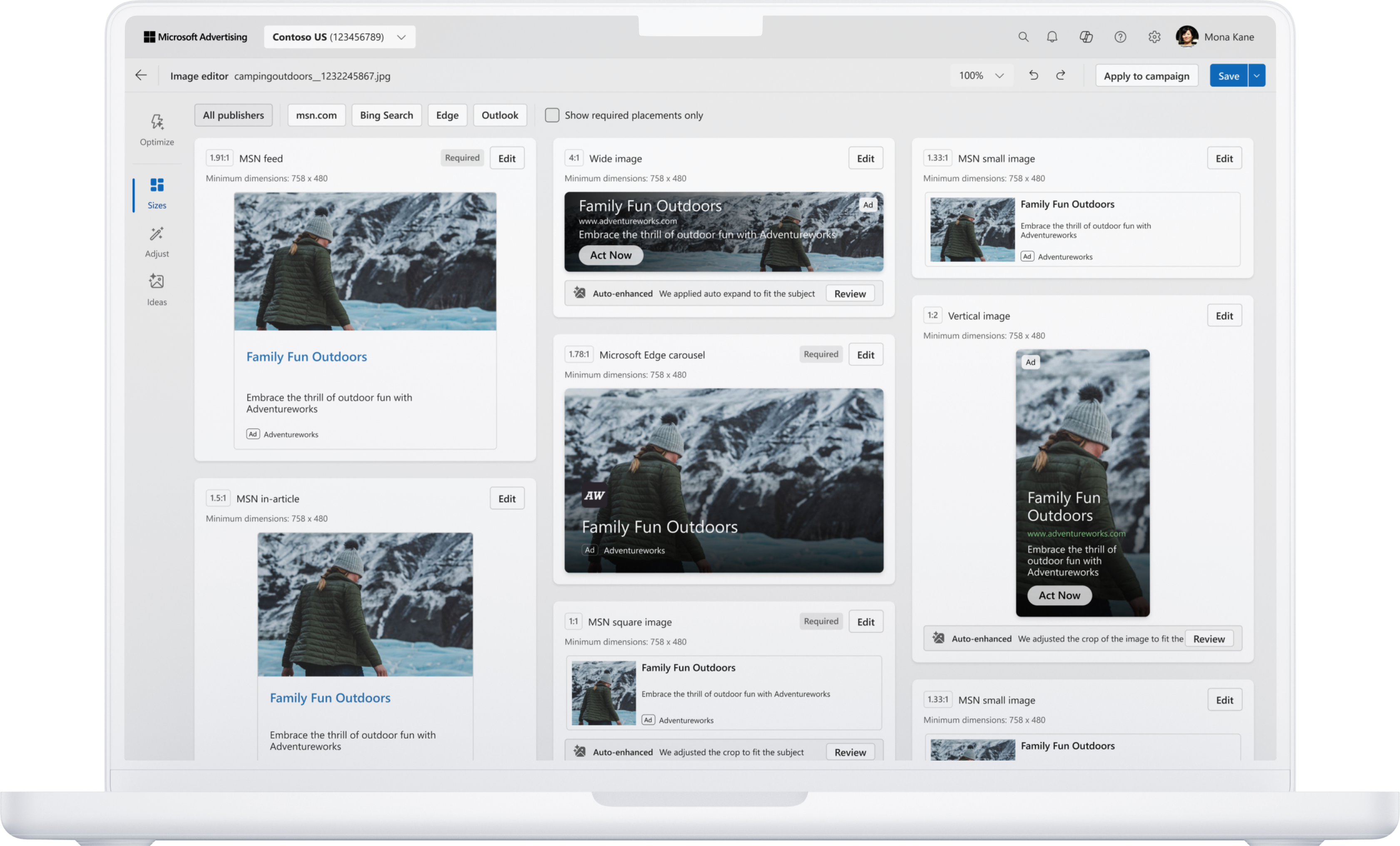
Task: Review the MSN square image crop
Action: tap(850, 751)
